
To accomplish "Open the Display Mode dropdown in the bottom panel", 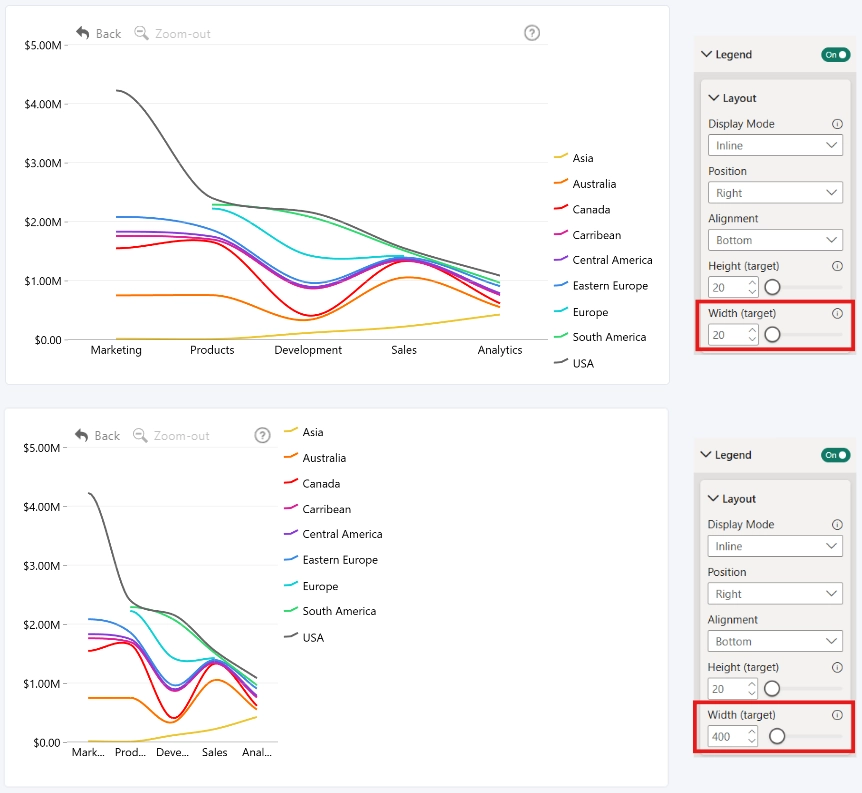I will click(x=775, y=546).
